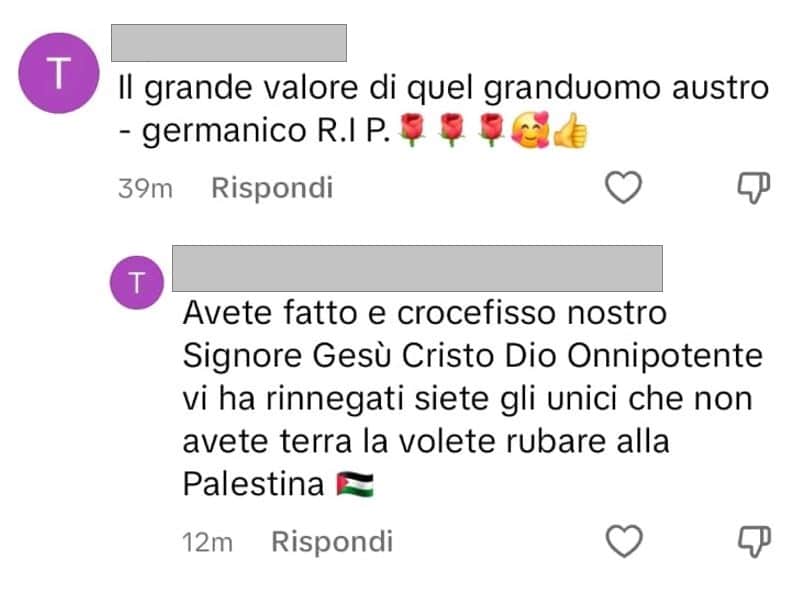The height and width of the screenshot is (599, 796).
Task: Like the comment posted 39m ago
Action: [x=623, y=187]
